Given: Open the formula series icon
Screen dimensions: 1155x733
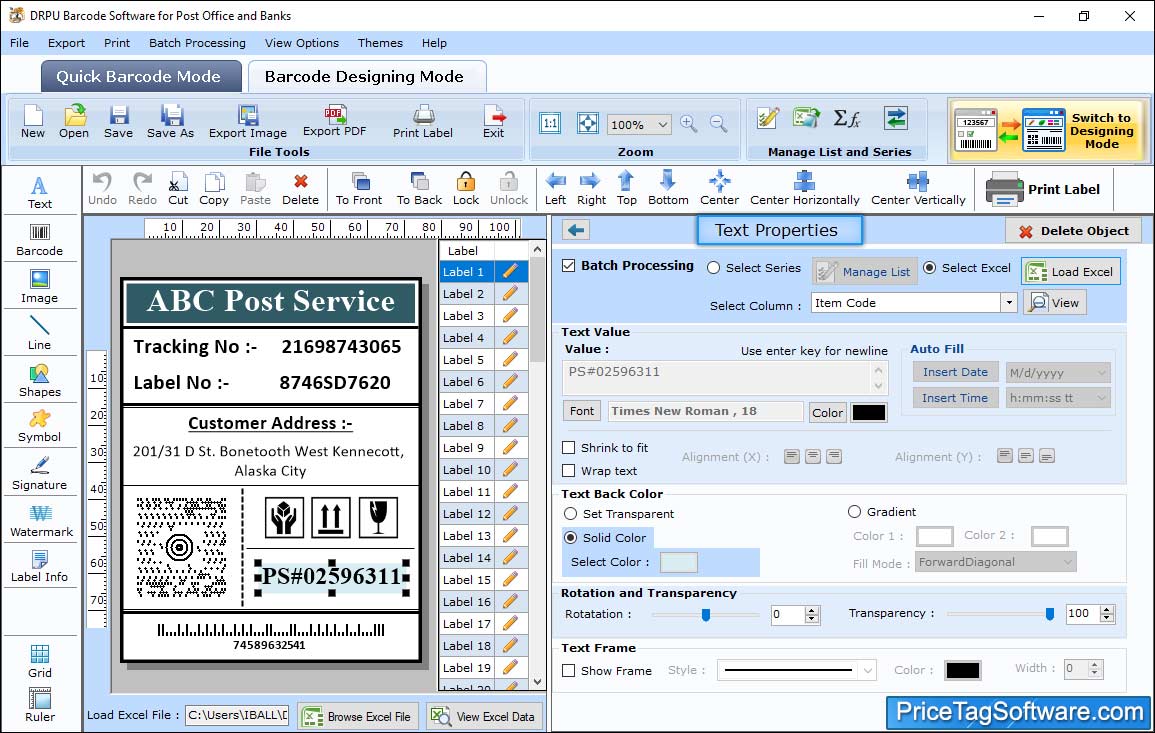Looking at the screenshot, I should (846, 119).
